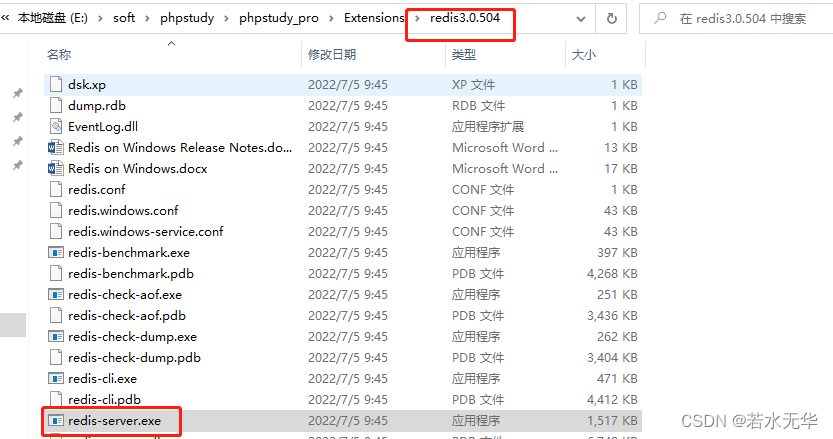Select Redis on Windows Release Notes document name
This screenshot has width=833, height=439.
point(180,147)
